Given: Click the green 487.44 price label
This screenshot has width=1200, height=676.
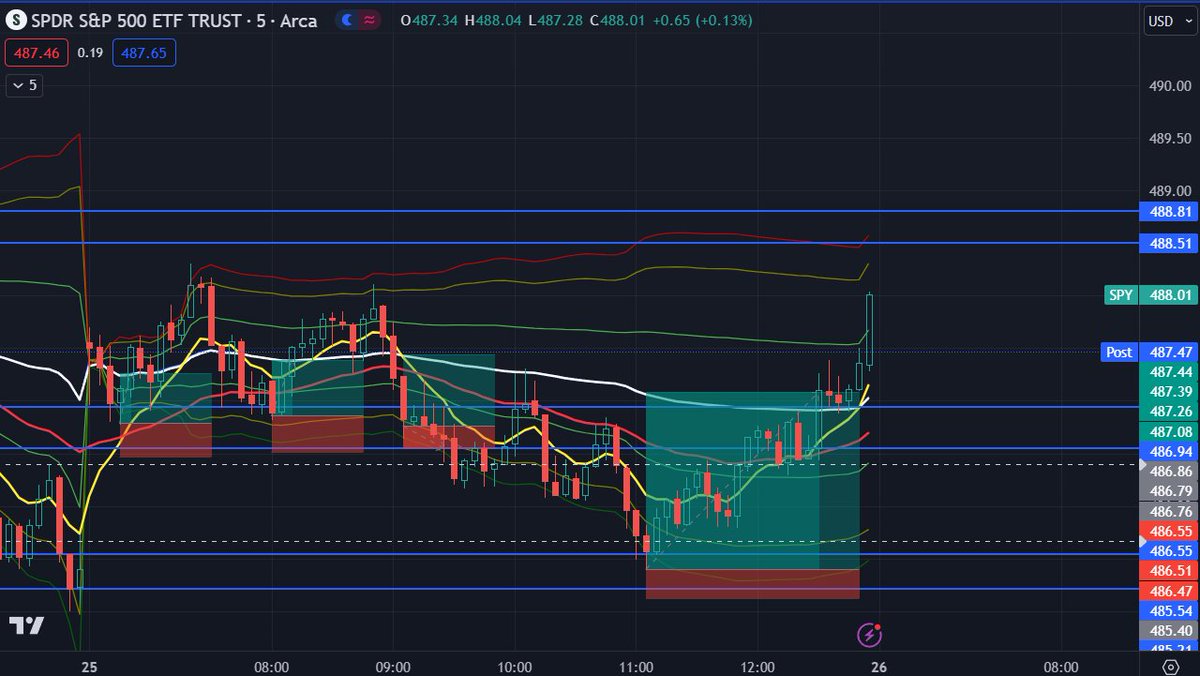Looking at the screenshot, I should (x=1169, y=371).
